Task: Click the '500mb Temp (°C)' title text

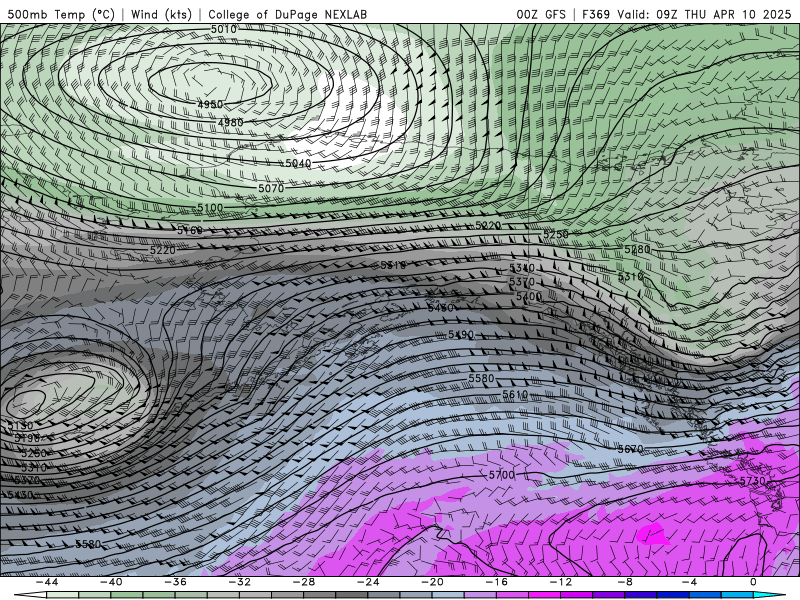Action: click(x=61, y=14)
